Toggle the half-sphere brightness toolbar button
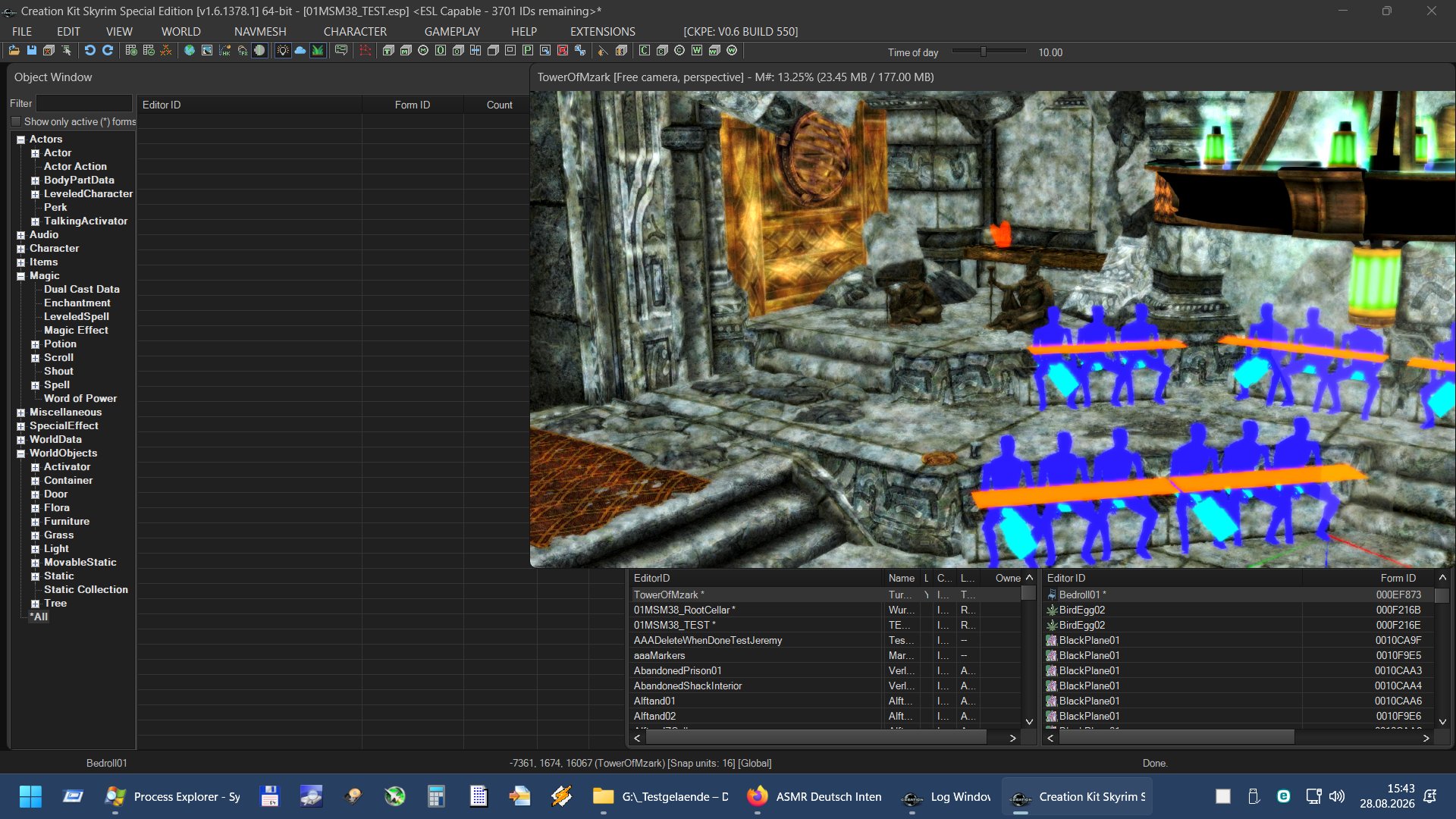1456x819 pixels. click(x=260, y=51)
